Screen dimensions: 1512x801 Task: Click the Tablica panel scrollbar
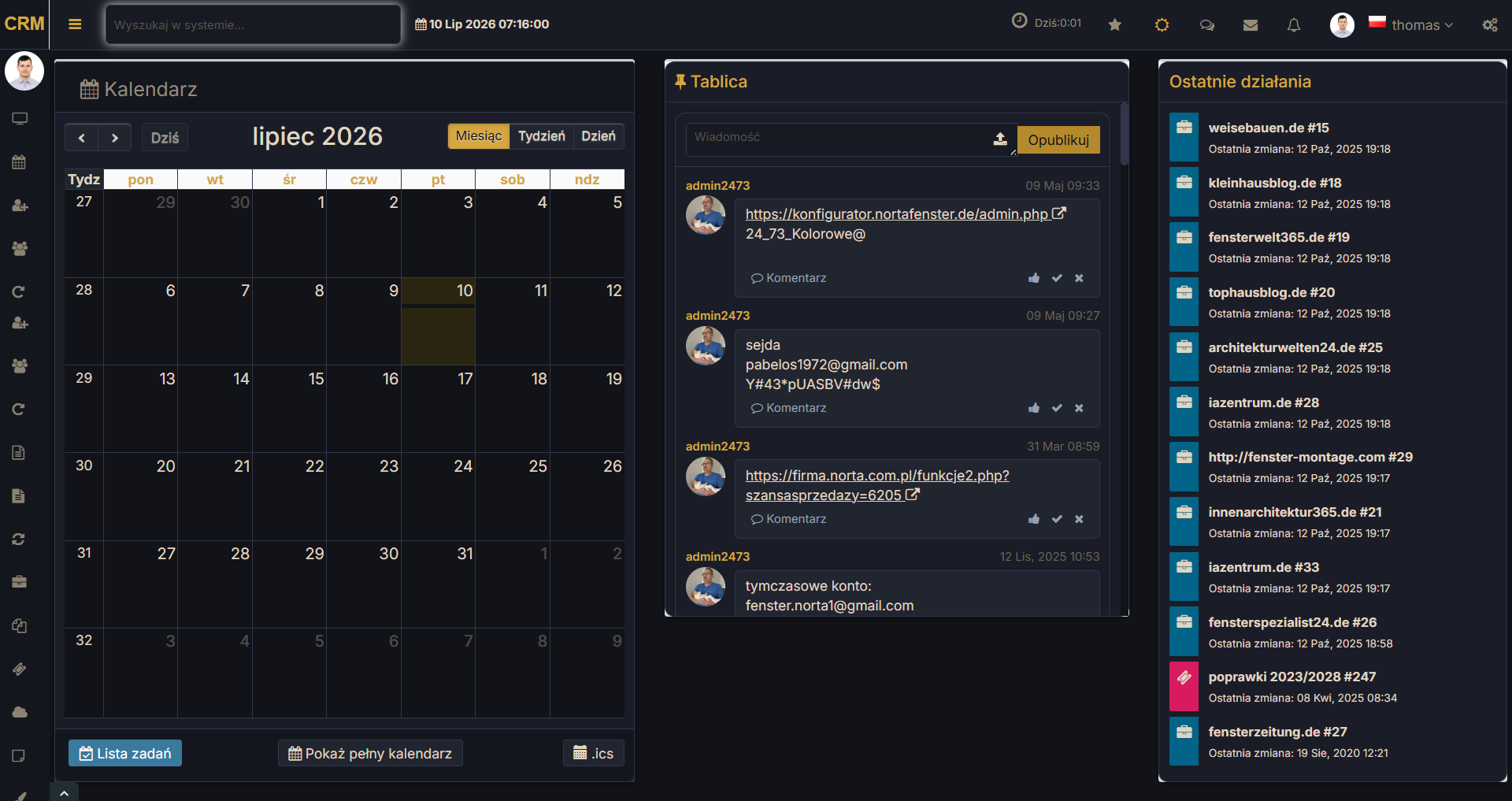[1125, 134]
